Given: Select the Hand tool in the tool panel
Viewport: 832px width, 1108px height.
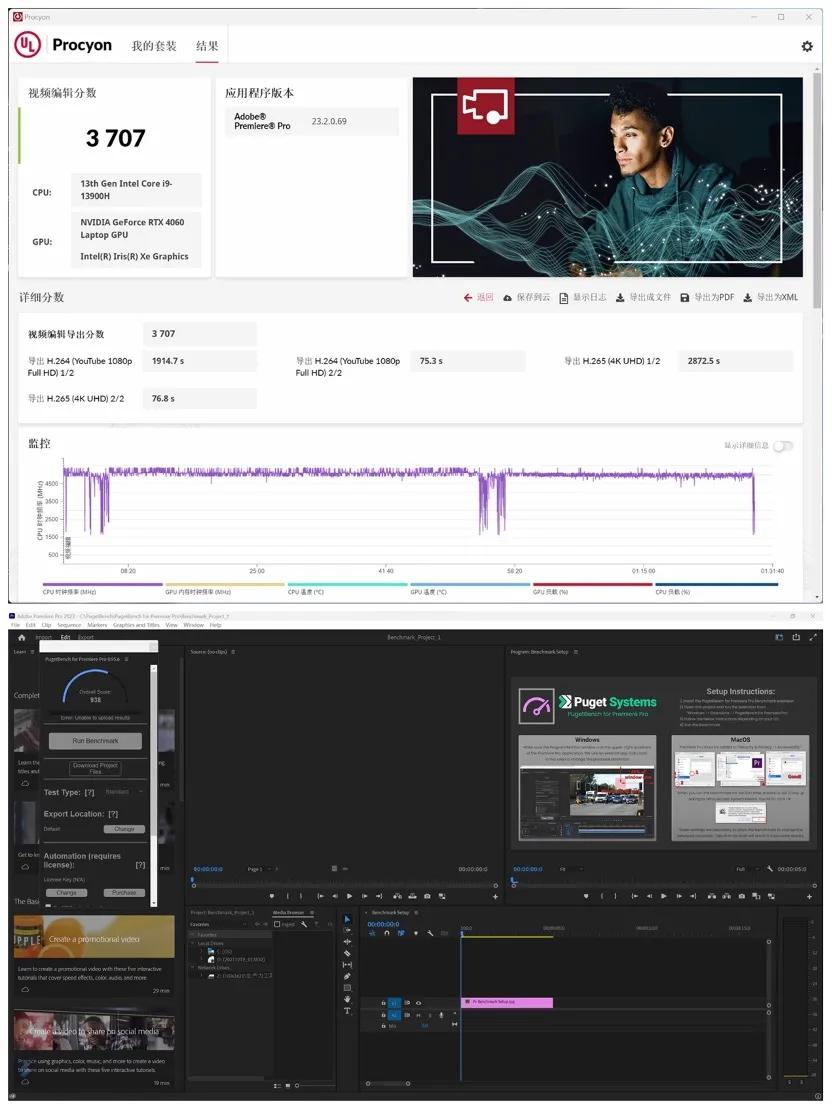Looking at the screenshot, I should [x=347, y=999].
